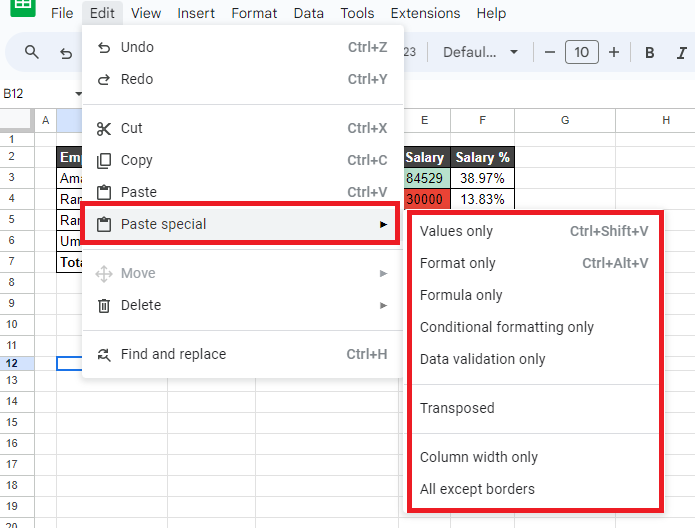This screenshot has height=528, width=695.
Task: Open the File menu
Action: [x=62, y=13]
